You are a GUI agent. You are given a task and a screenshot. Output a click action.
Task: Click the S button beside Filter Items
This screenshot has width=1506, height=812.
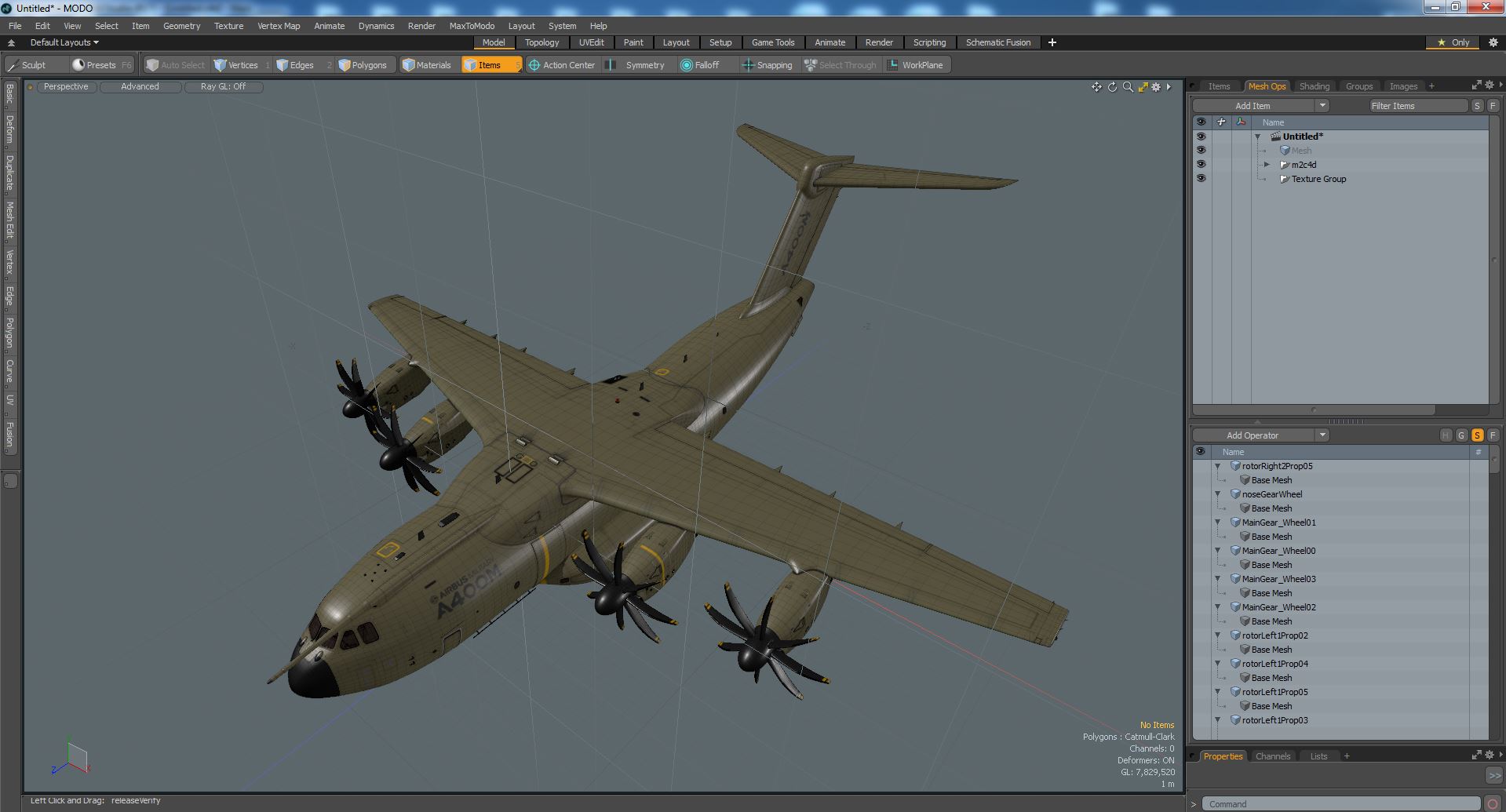coord(1477,106)
